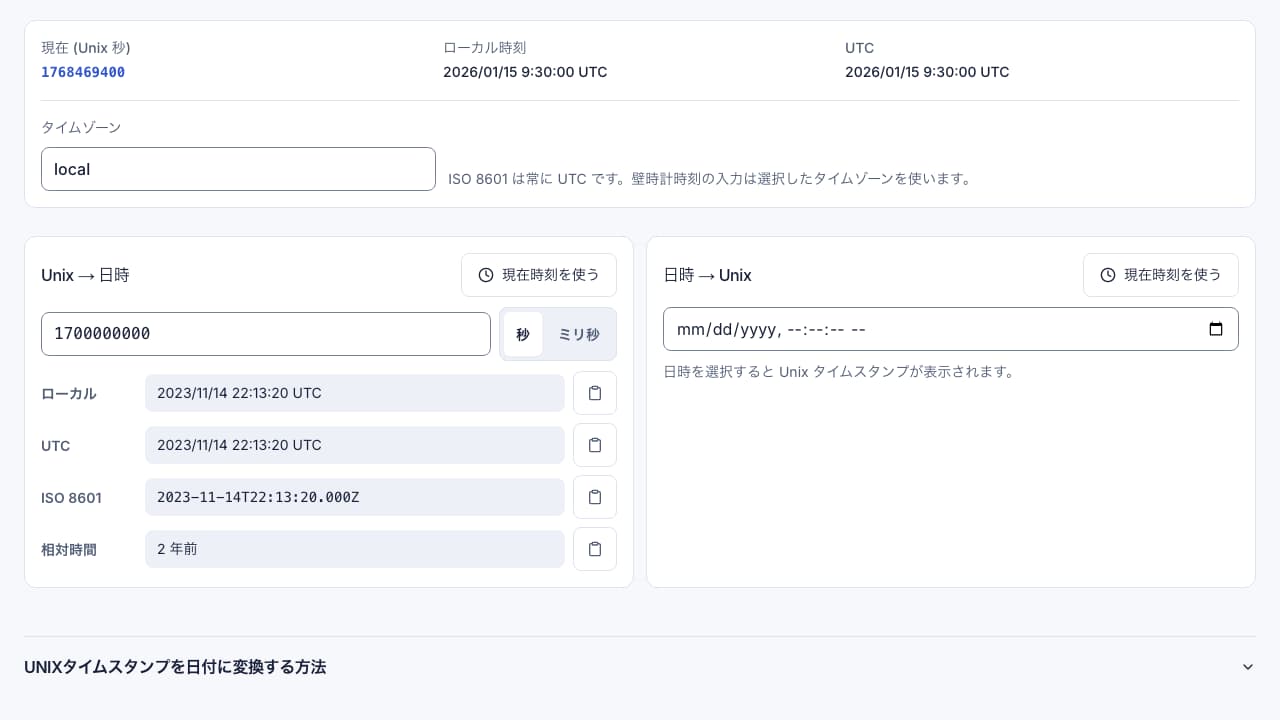Click the current Unix value 1768469400
Viewport: 1280px width, 720px height.
(x=83, y=72)
